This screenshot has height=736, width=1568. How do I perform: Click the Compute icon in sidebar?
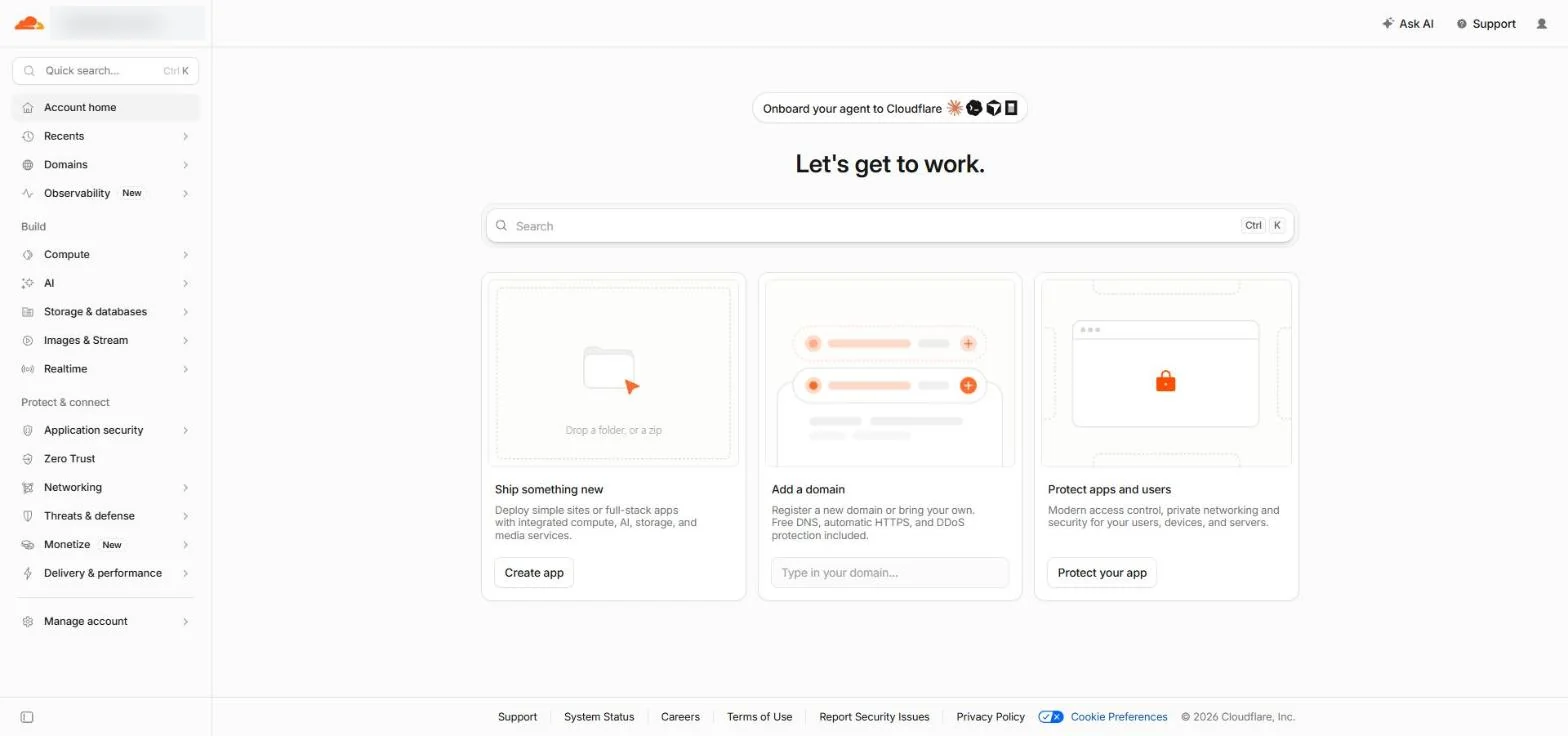pyautogui.click(x=28, y=255)
